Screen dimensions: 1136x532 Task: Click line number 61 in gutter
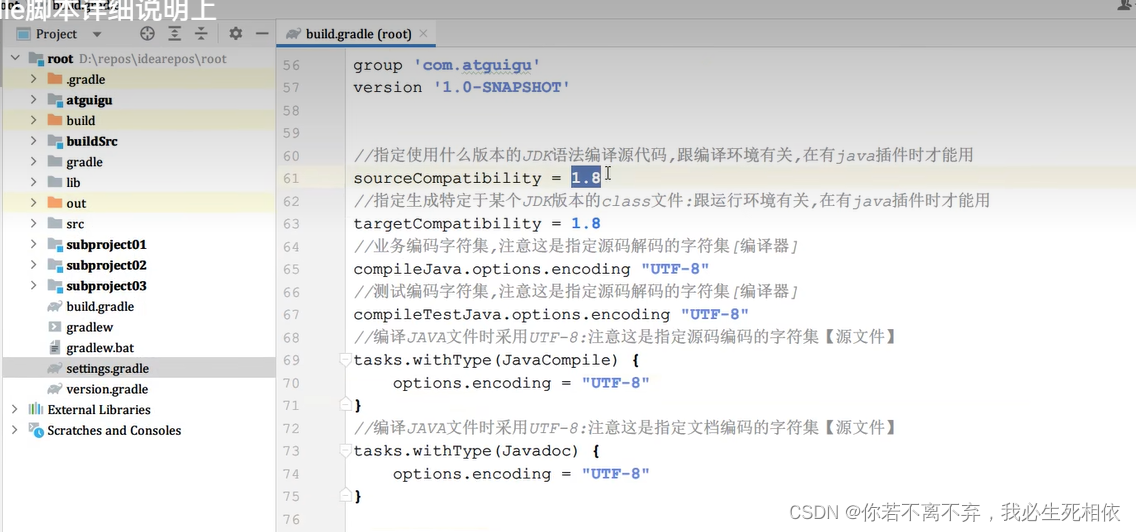point(291,178)
